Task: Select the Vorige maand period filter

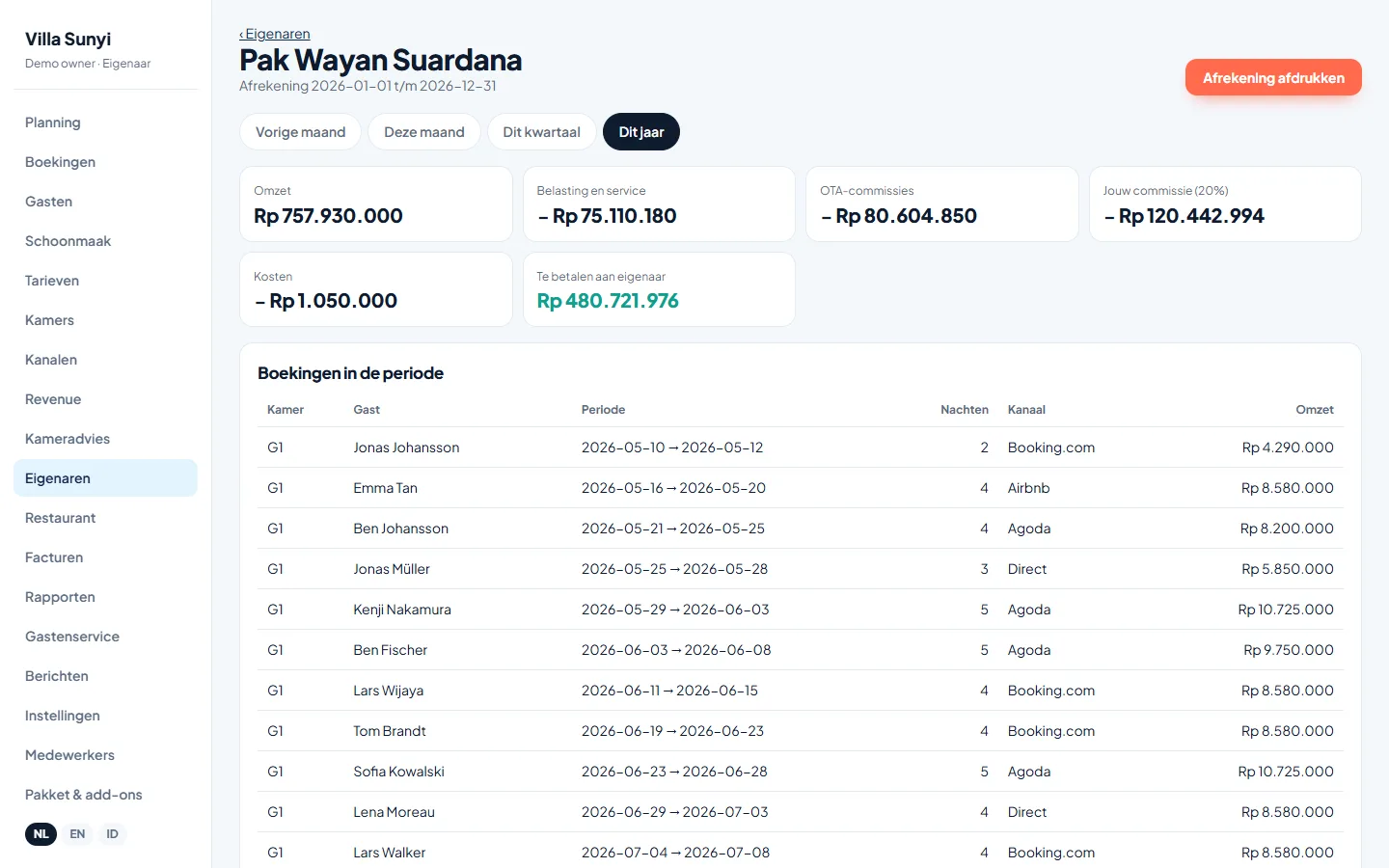Action: (x=300, y=132)
